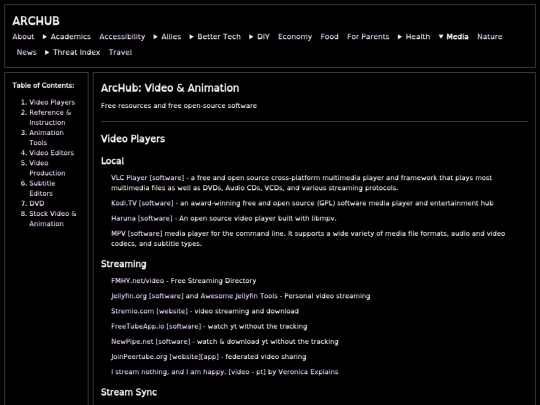Viewport: 540px width, 405px height.
Task: Expand the Health disclosure triangle
Action: coord(400,37)
